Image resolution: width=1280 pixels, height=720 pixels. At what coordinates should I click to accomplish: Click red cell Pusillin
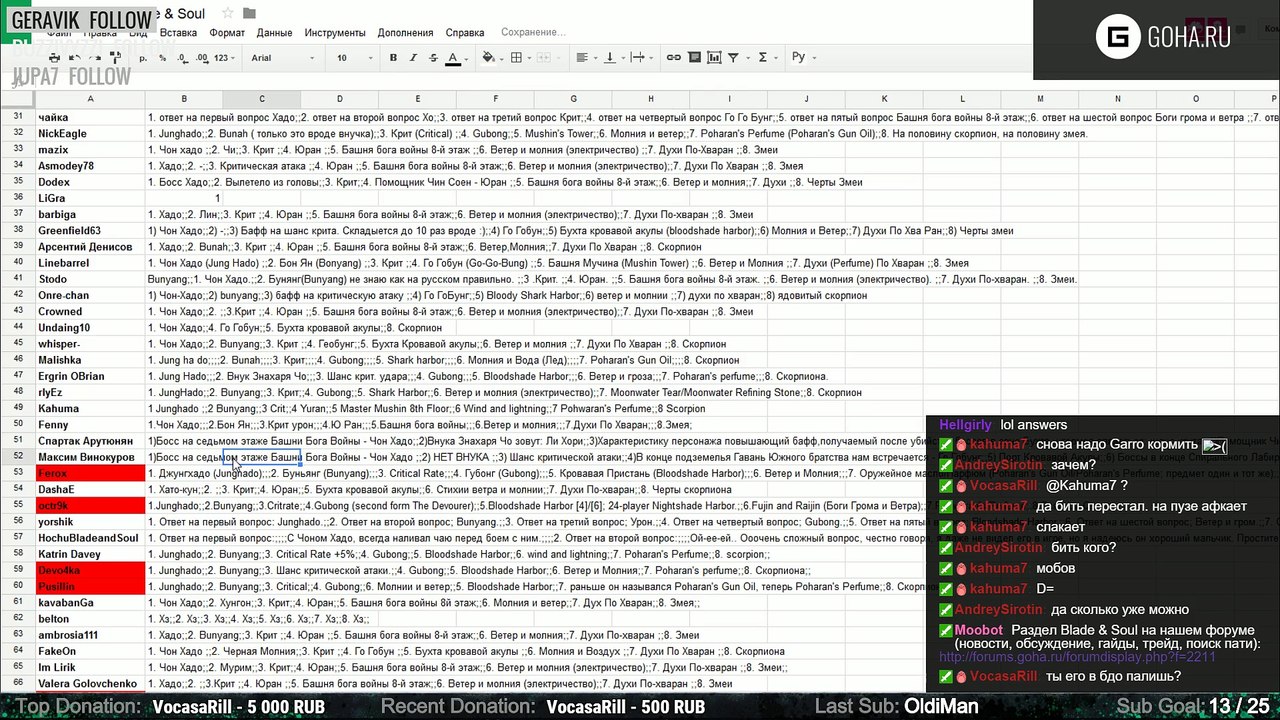pos(90,587)
